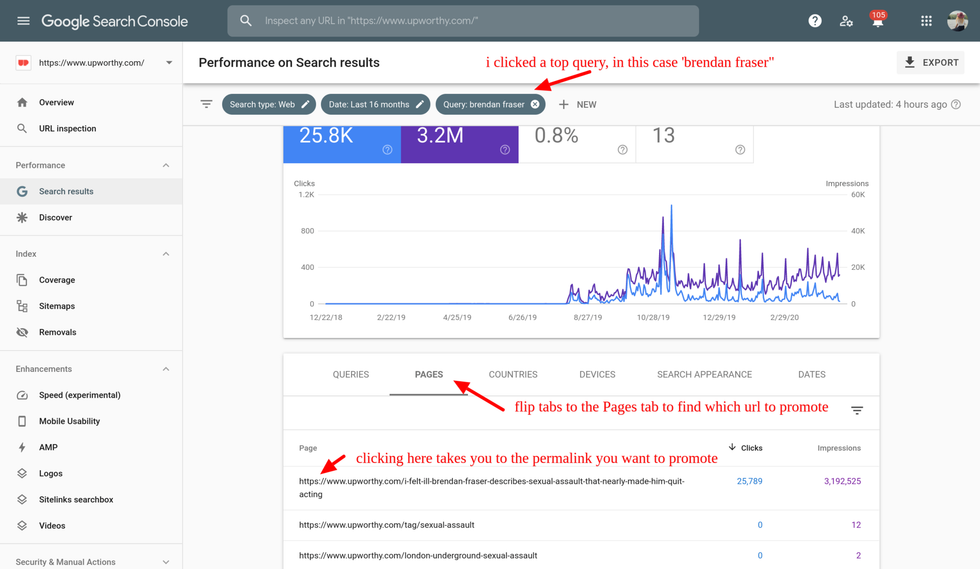
Task: Remove the brendan fraser query filter
Action: (x=535, y=104)
